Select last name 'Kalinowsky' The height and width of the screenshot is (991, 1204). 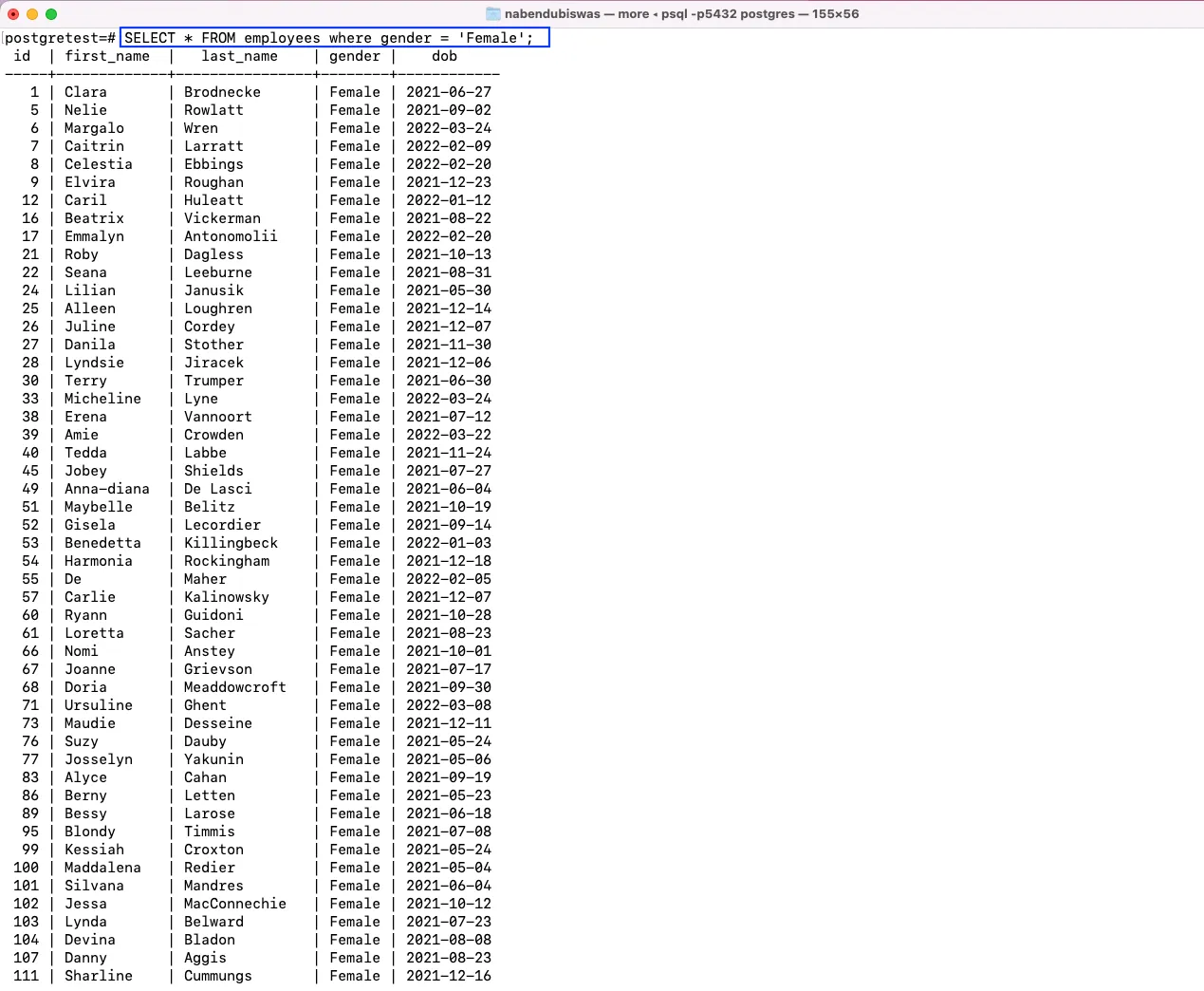pos(227,597)
